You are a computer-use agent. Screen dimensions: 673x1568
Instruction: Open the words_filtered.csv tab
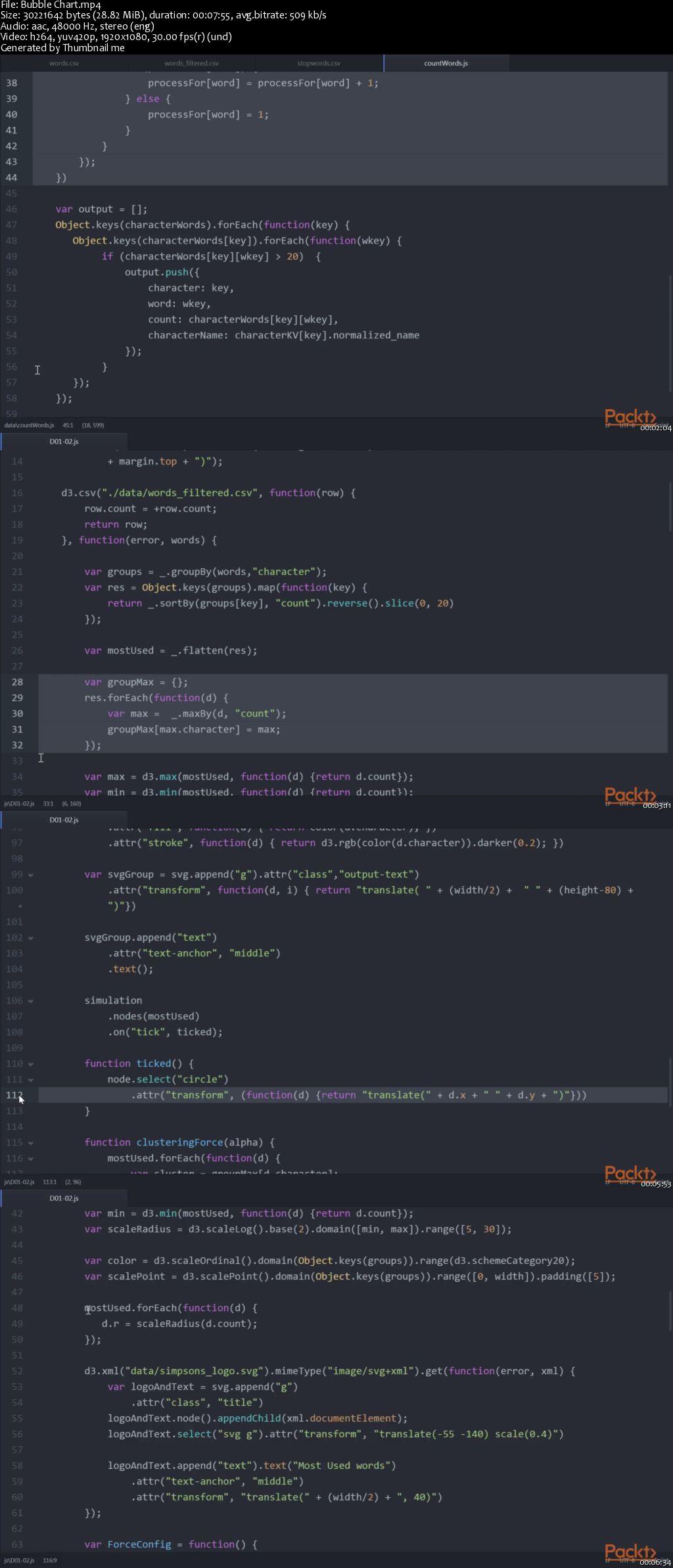tap(191, 63)
